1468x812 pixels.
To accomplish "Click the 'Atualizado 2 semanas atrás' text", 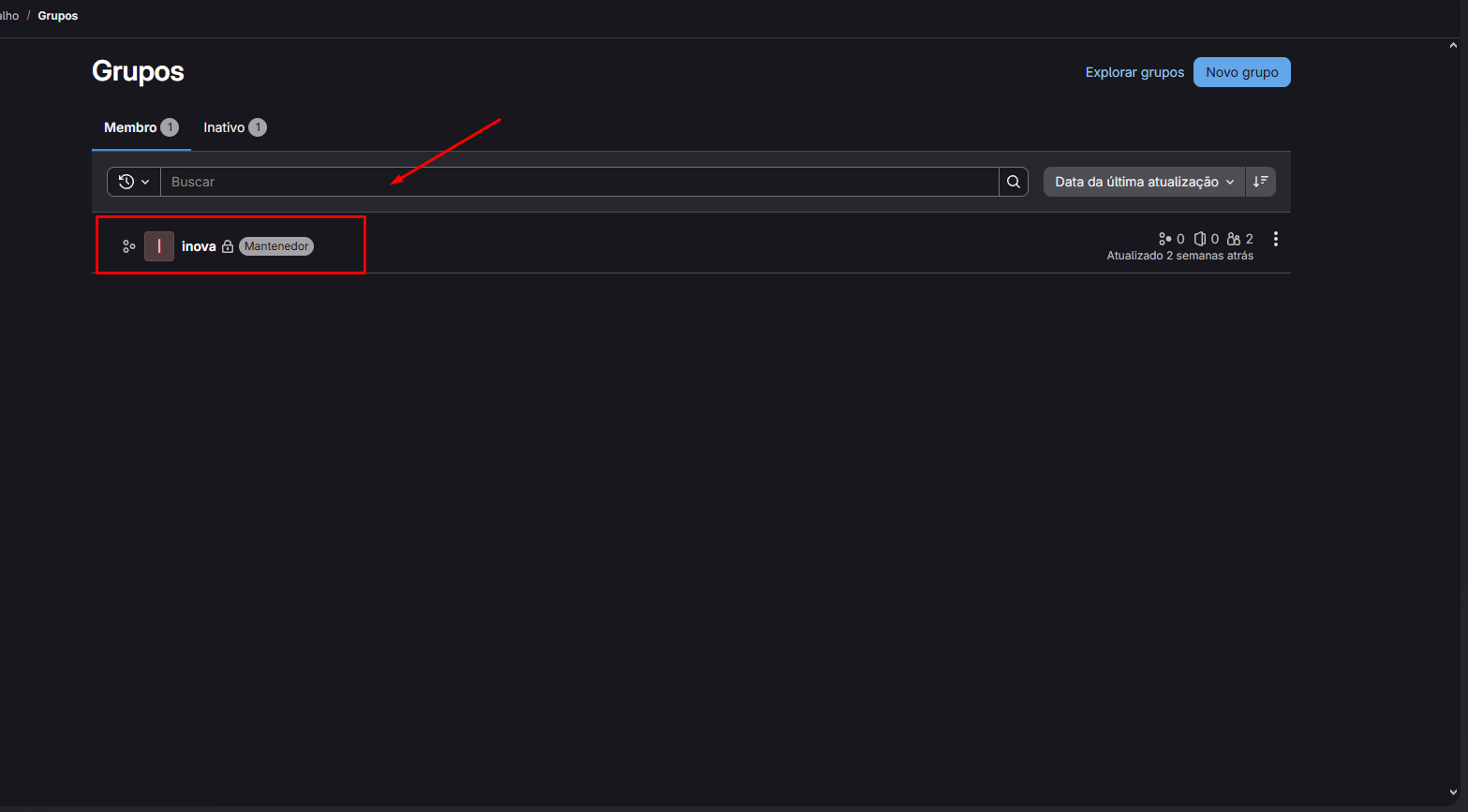I will pos(1180,256).
